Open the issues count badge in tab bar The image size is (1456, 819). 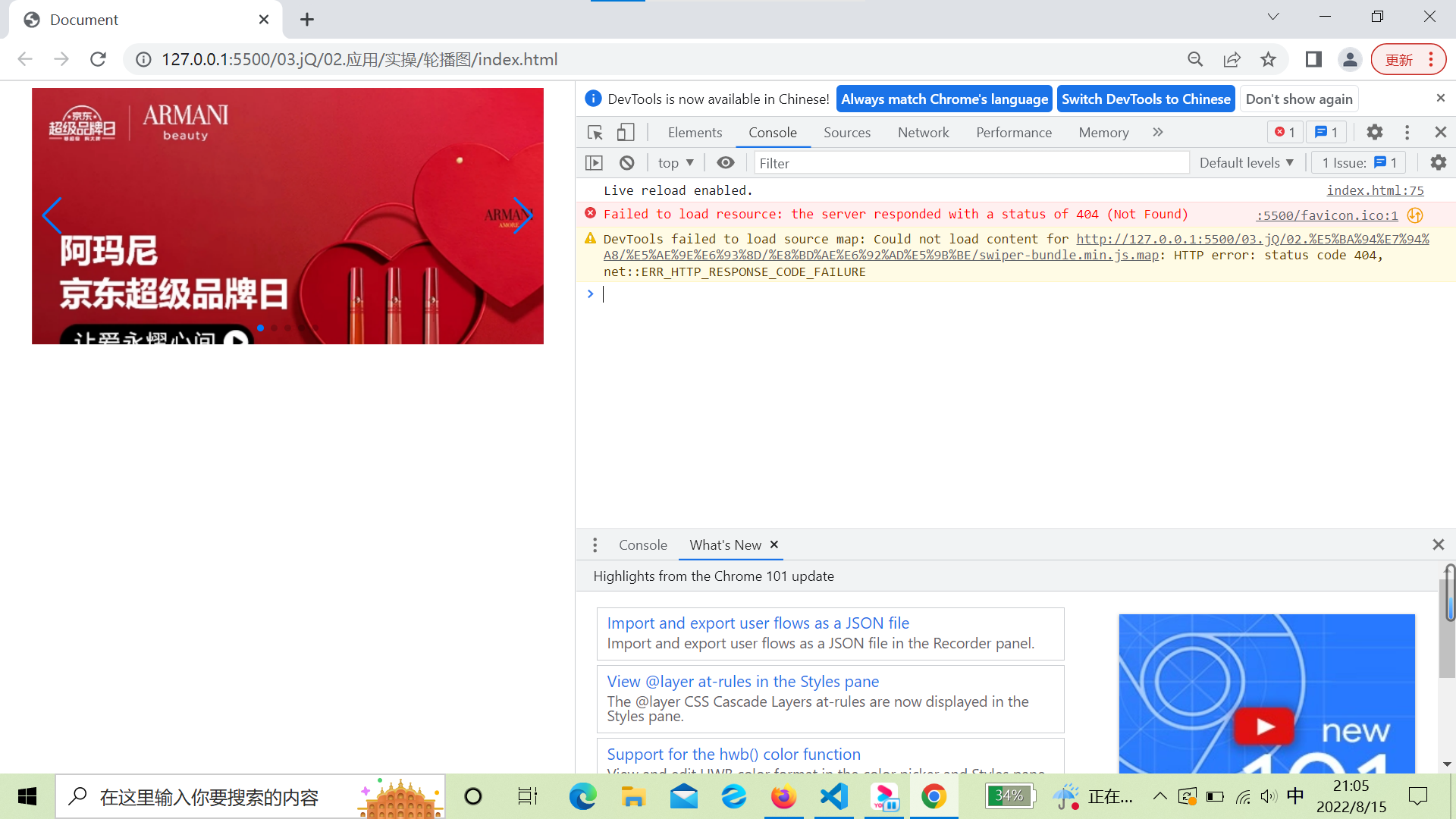[x=1326, y=132]
